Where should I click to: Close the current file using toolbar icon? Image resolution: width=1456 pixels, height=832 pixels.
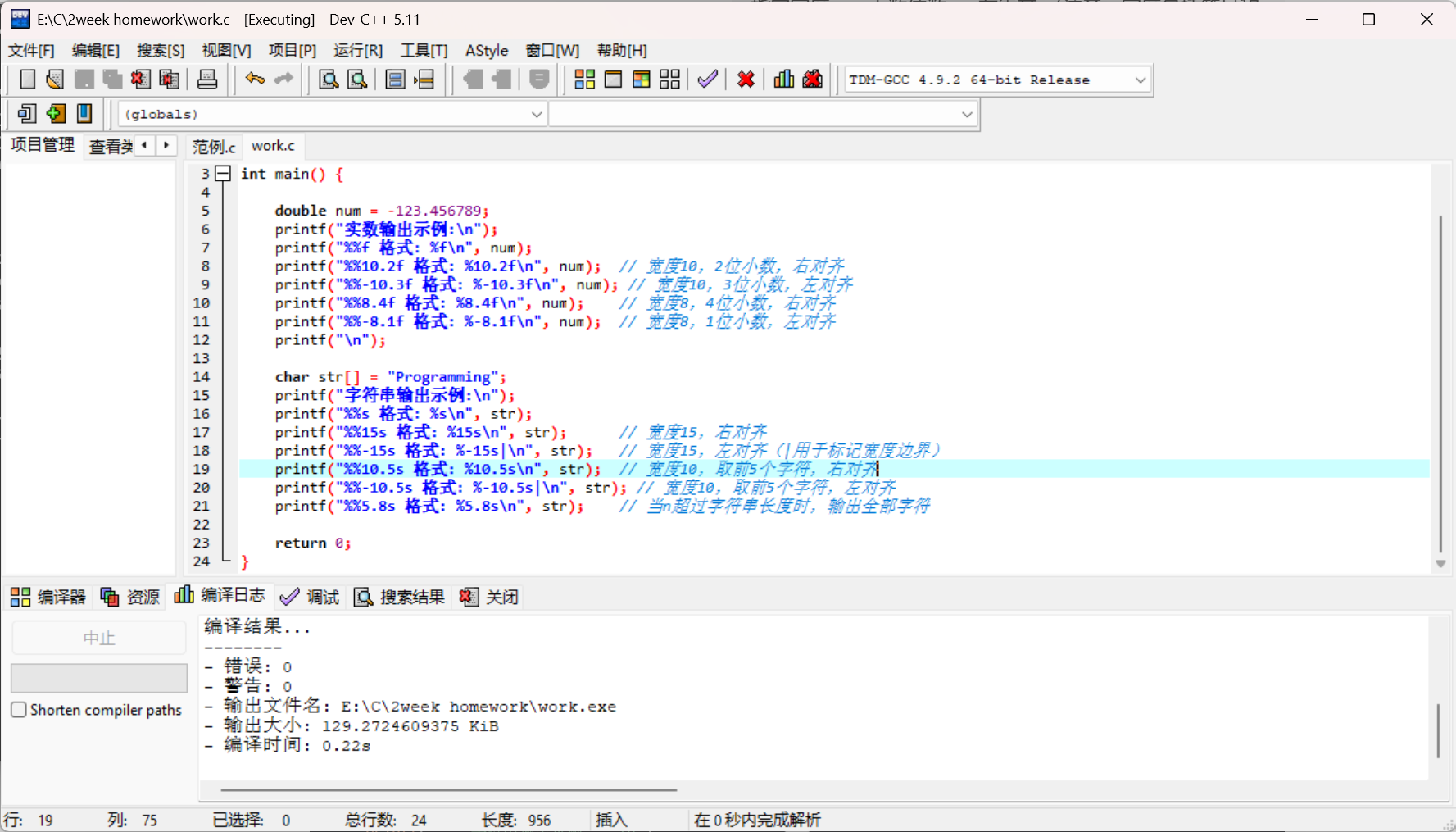(141, 80)
